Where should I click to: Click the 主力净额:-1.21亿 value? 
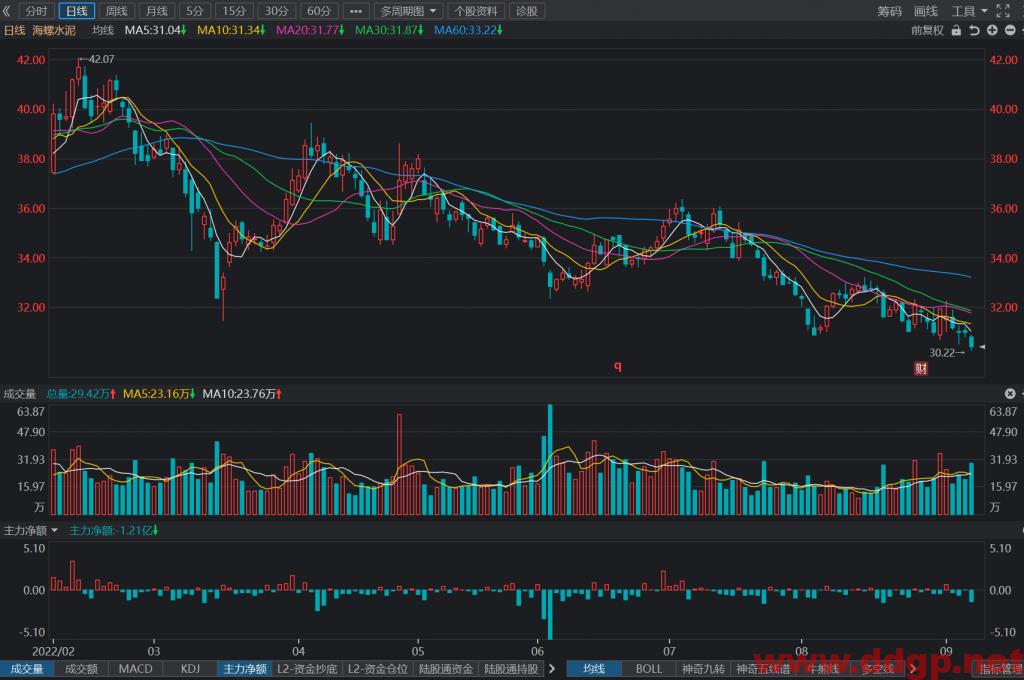[x=114, y=530]
